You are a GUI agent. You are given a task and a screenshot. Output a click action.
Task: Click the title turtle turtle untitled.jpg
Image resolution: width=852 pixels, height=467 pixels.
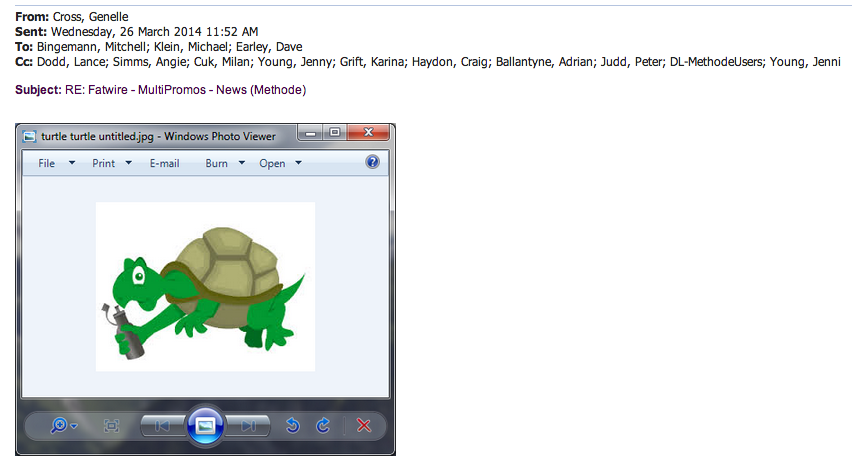pyautogui.click(x=97, y=136)
